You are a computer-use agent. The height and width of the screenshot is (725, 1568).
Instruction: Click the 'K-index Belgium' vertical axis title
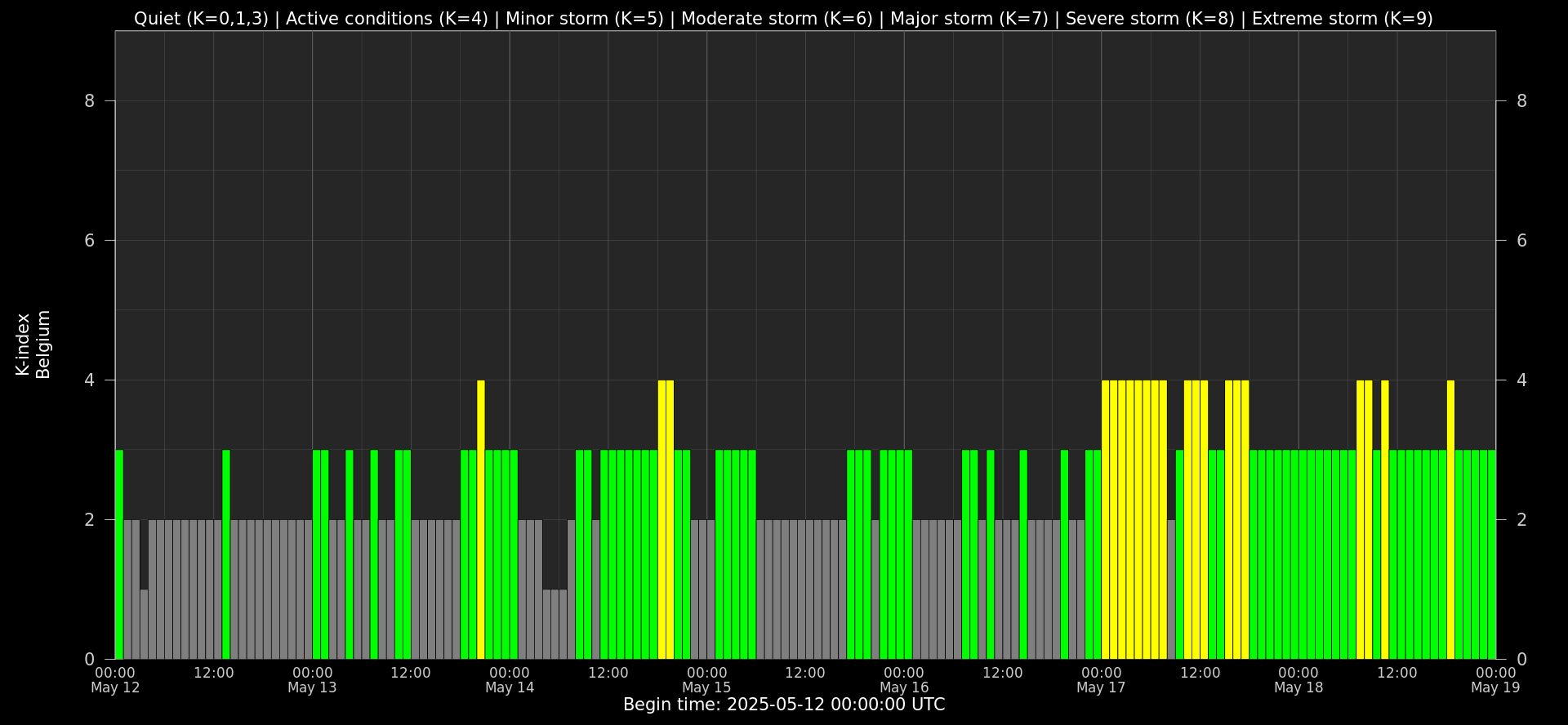coord(33,345)
